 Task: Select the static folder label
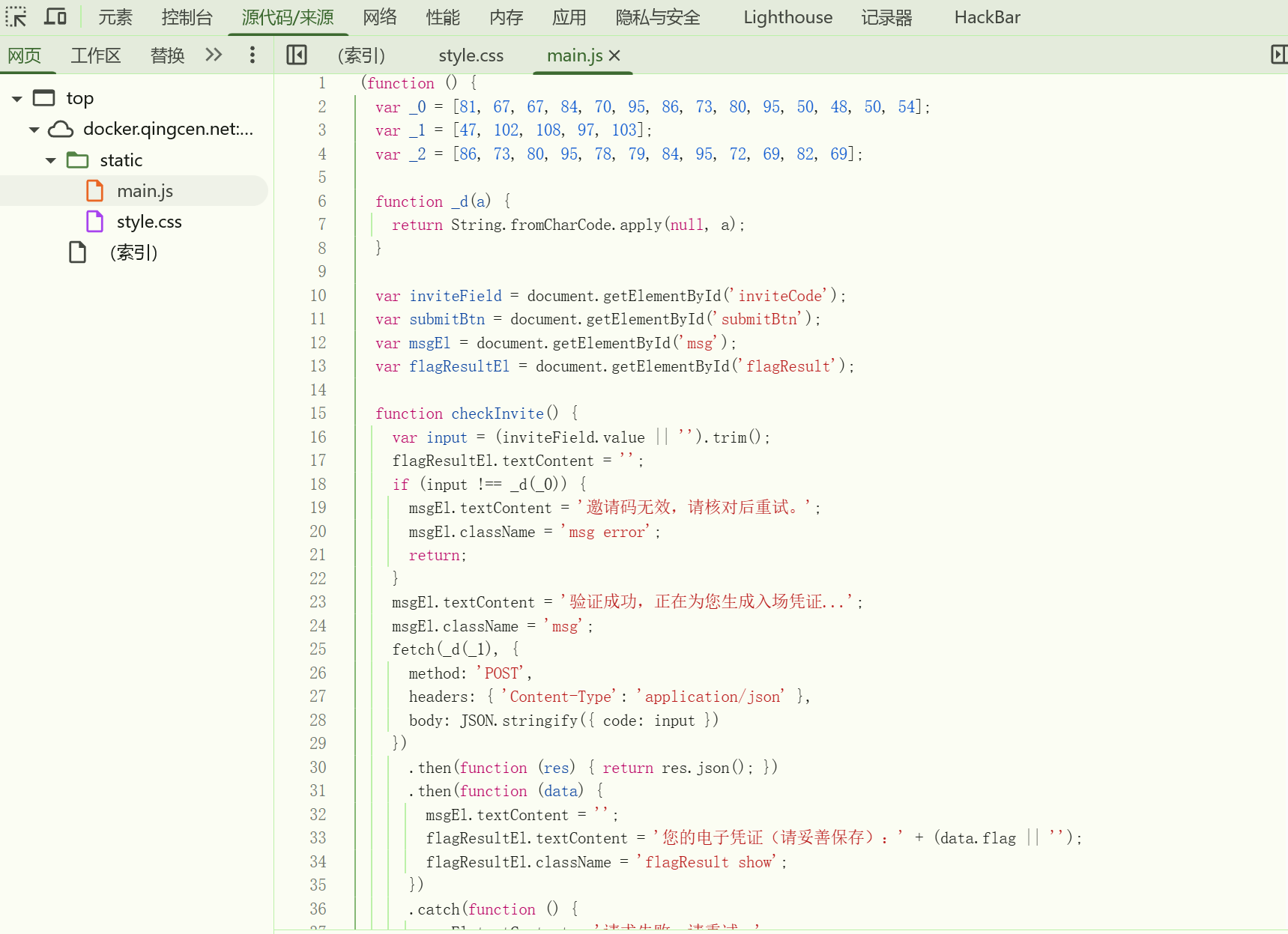point(121,160)
